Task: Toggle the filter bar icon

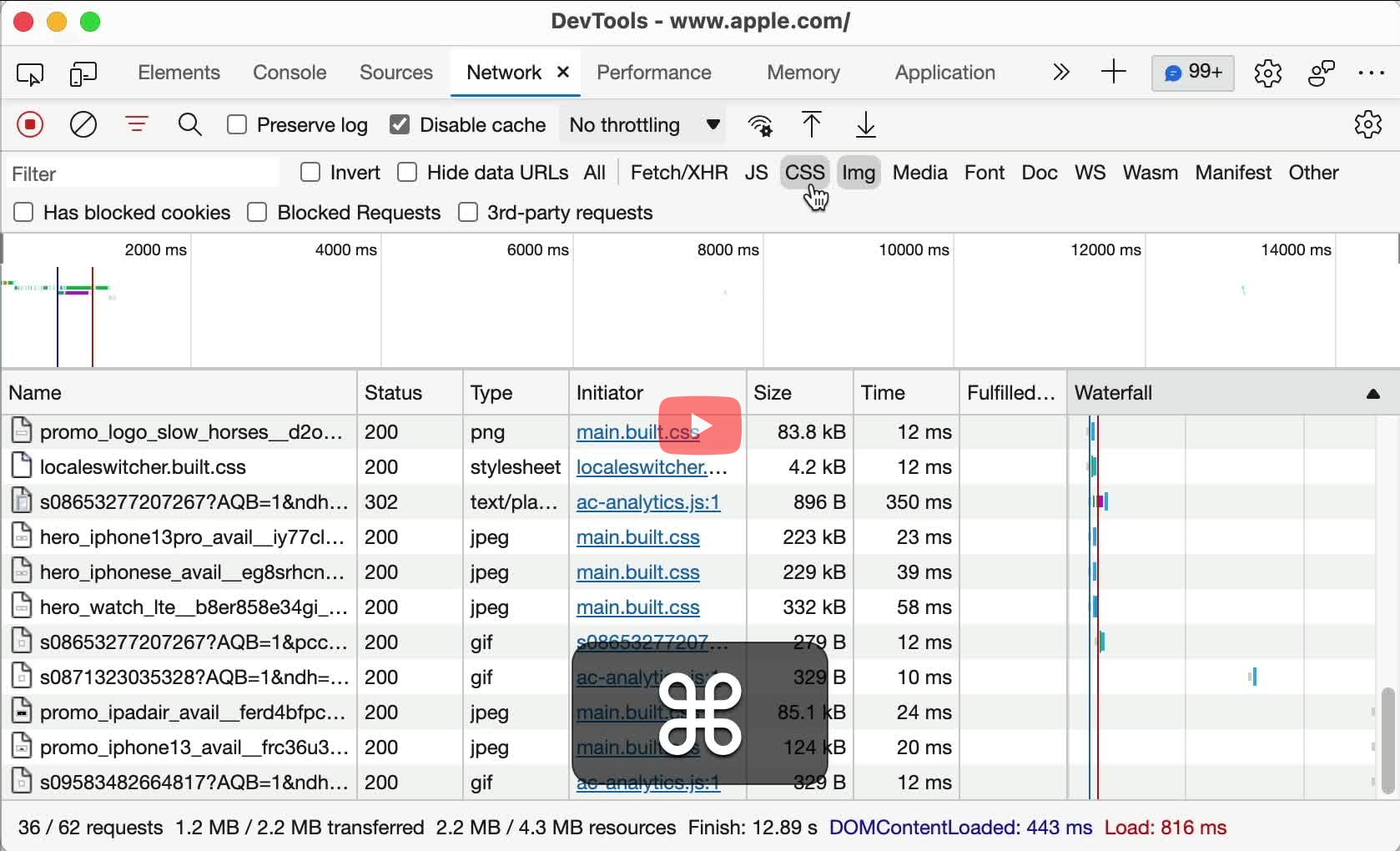Action: (137, 125)
